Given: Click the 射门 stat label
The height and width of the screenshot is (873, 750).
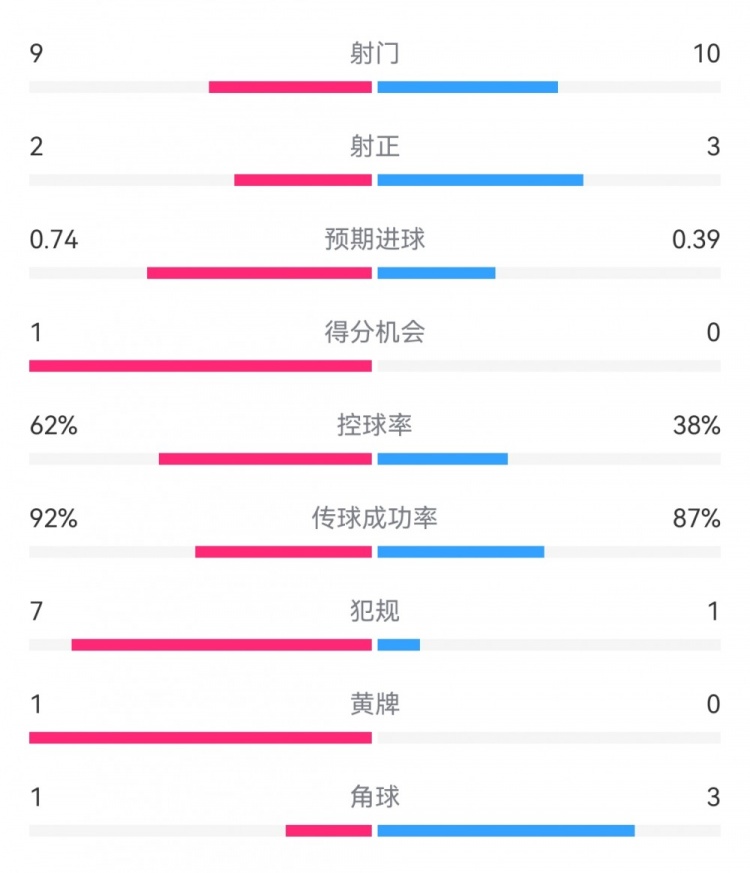Looking at the screenshot, I should pos(375,54).
